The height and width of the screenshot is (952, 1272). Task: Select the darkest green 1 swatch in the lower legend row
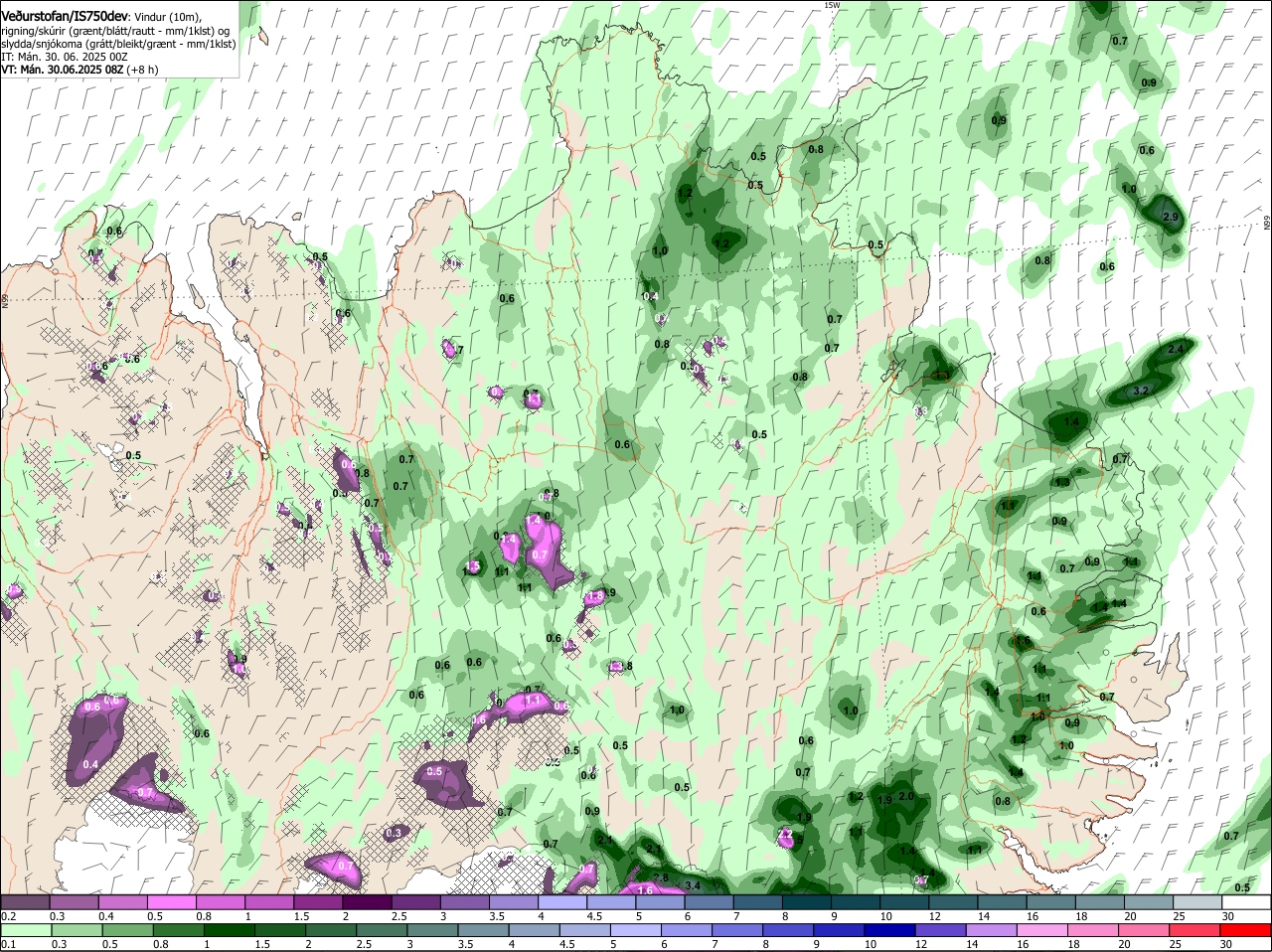click(x=230, y=931)
